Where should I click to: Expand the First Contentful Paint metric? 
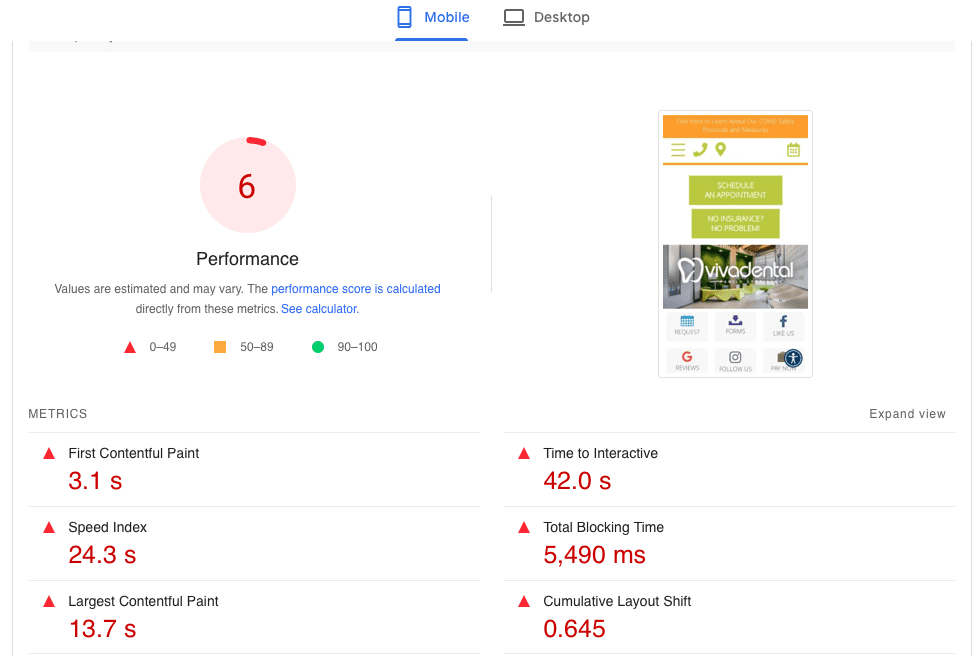point(254,470)
